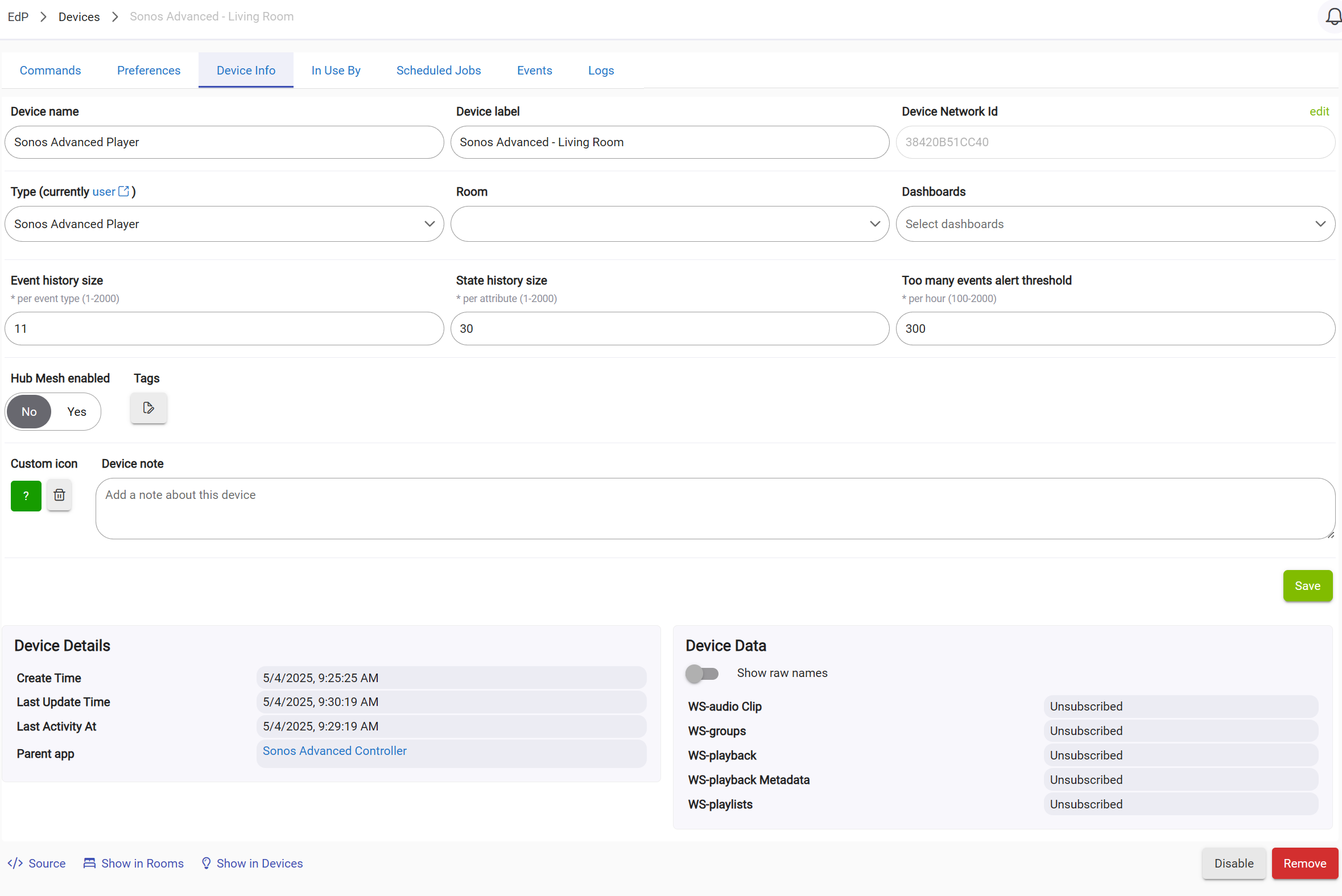The width and height of the screenshot is (1342, 896).
Task: Select the Device Info tab
Action: click(246, 71)
